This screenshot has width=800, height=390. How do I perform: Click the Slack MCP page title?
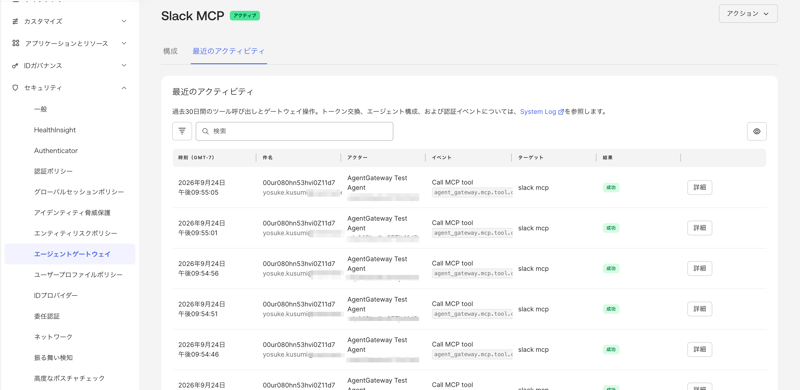pos(193,16)
